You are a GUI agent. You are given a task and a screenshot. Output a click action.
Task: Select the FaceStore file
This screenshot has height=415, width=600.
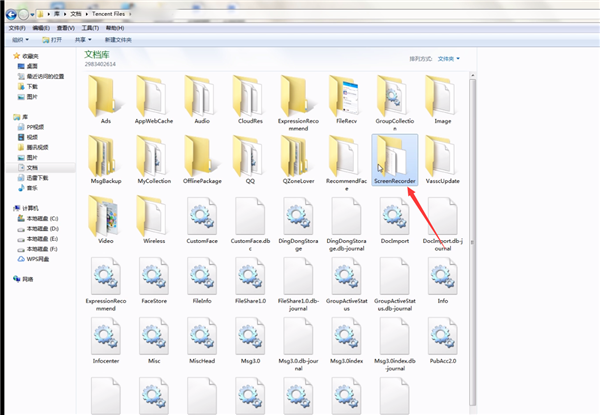click(x=154, y=281)
